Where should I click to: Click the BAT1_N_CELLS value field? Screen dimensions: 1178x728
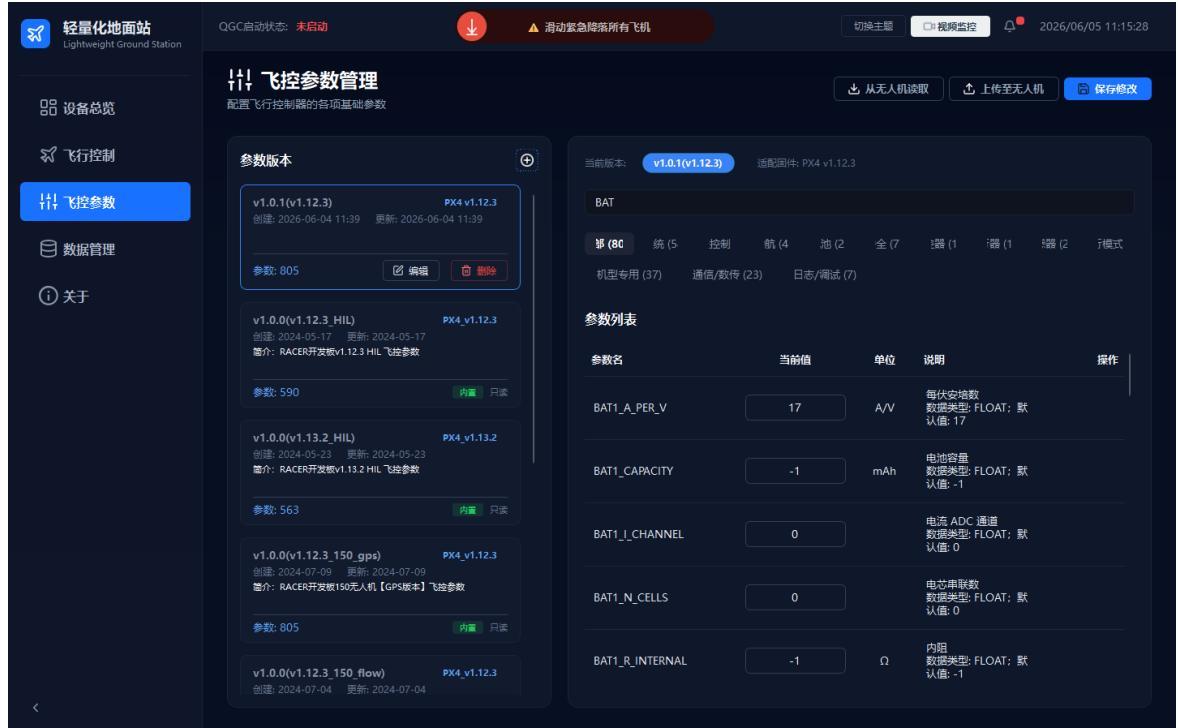pyautogui.click(x=795, y=597)
